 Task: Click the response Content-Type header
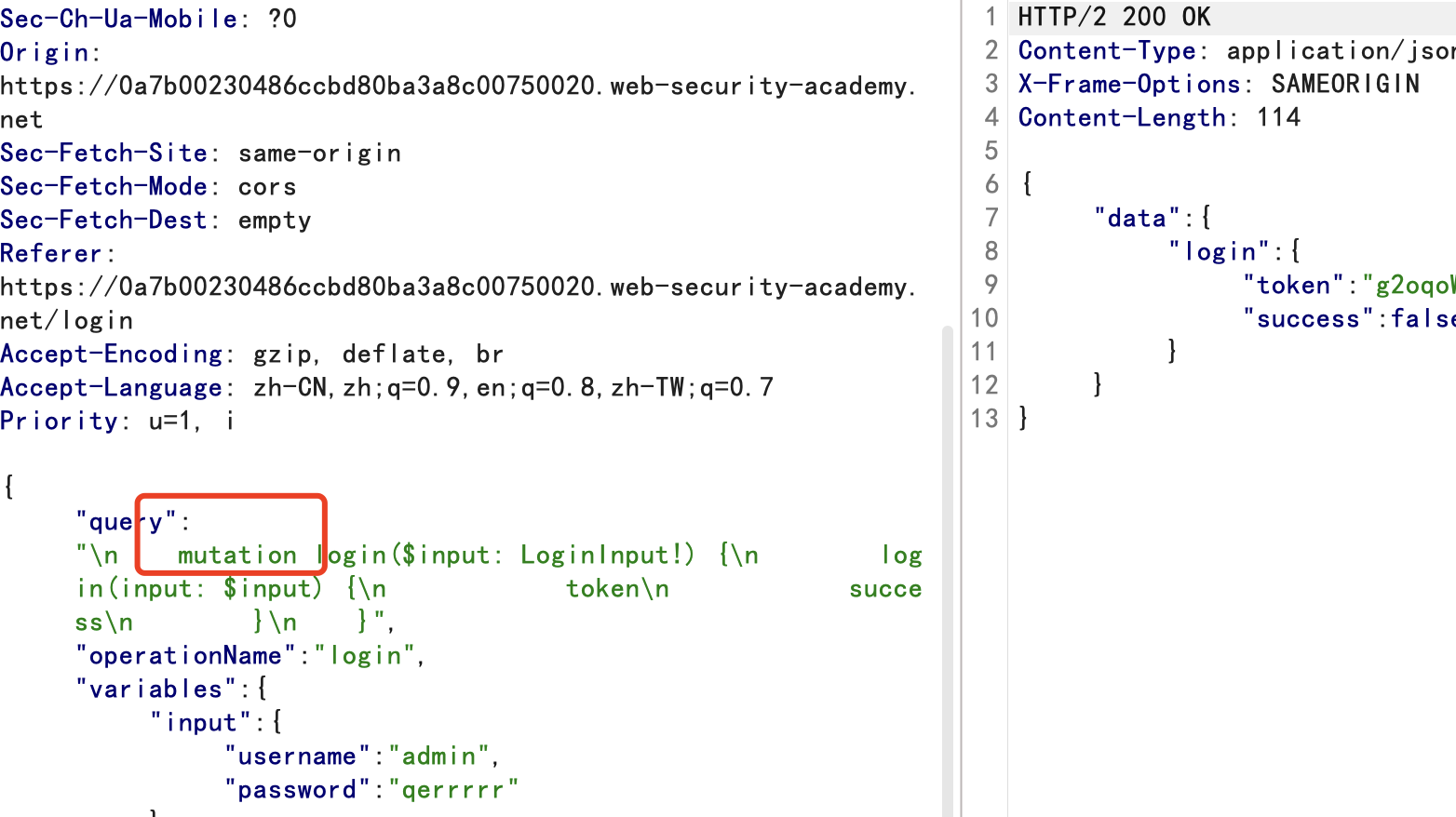pos(1107,51)
